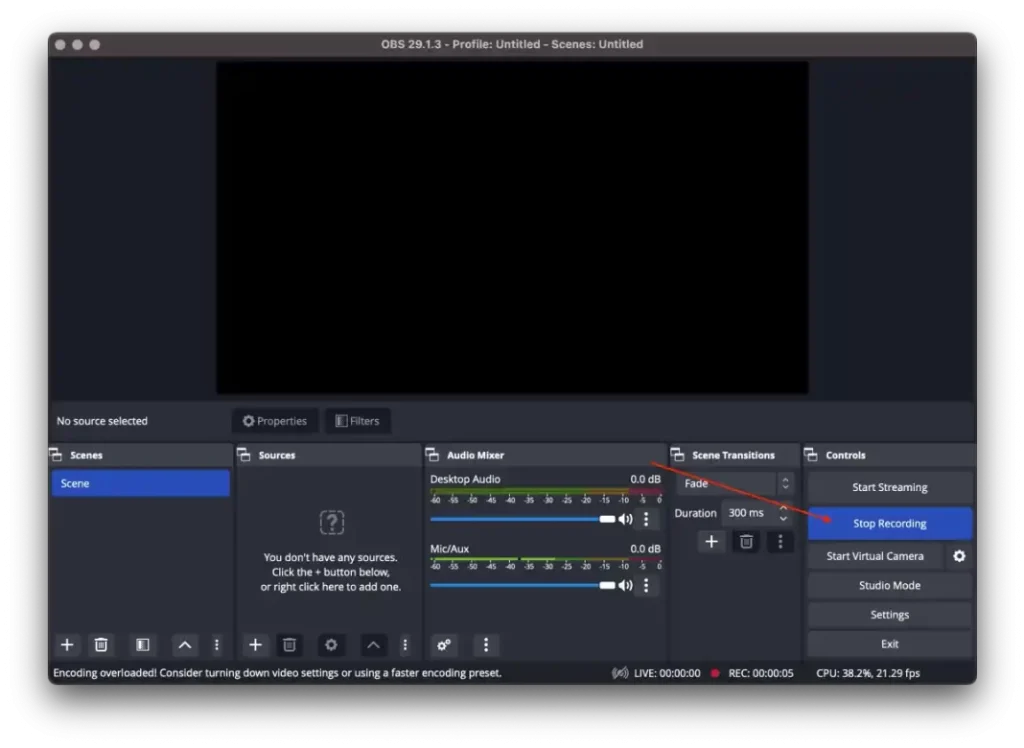Viewport: 1024px width, 748px height.
Task: Click 'No source selected' label
Action: 102,421
